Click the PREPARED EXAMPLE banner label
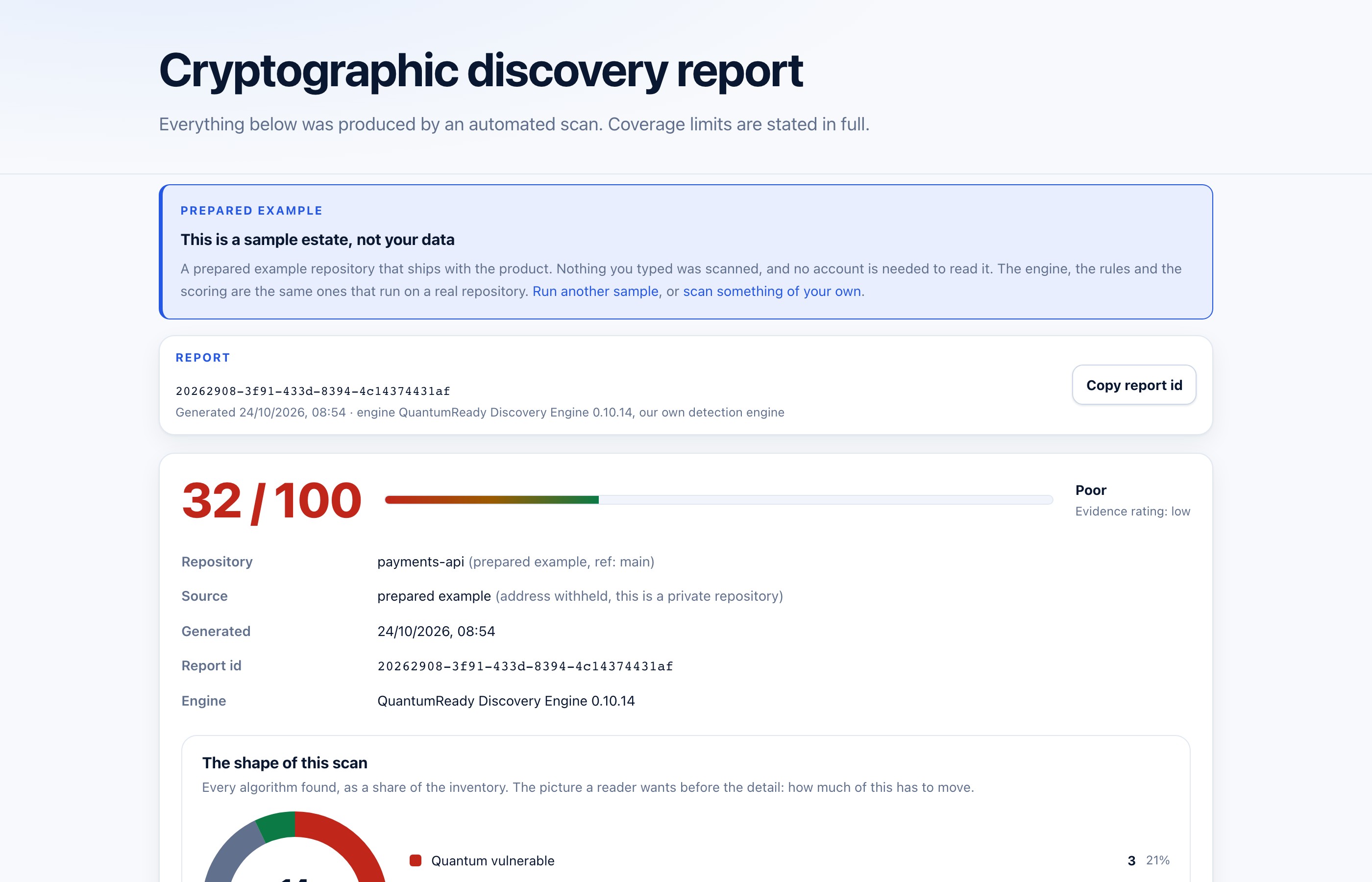 (251, 211)
